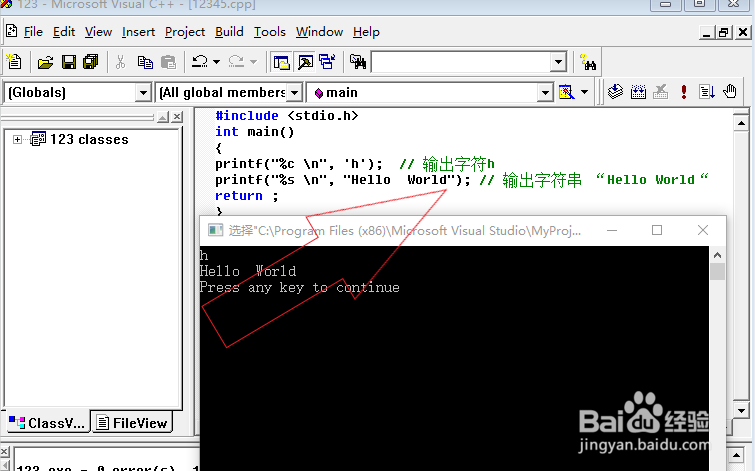Toggle the Output window icon
This screenshot has height=471, width=755.
pyautogui.click(x=305, y=62)
